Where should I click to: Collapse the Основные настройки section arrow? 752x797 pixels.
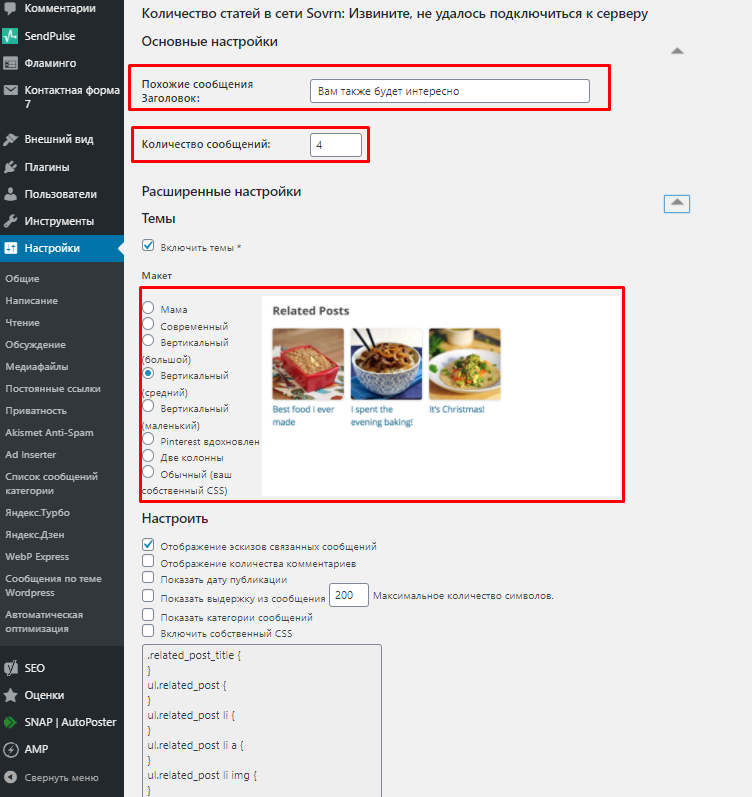click(677, 51)
